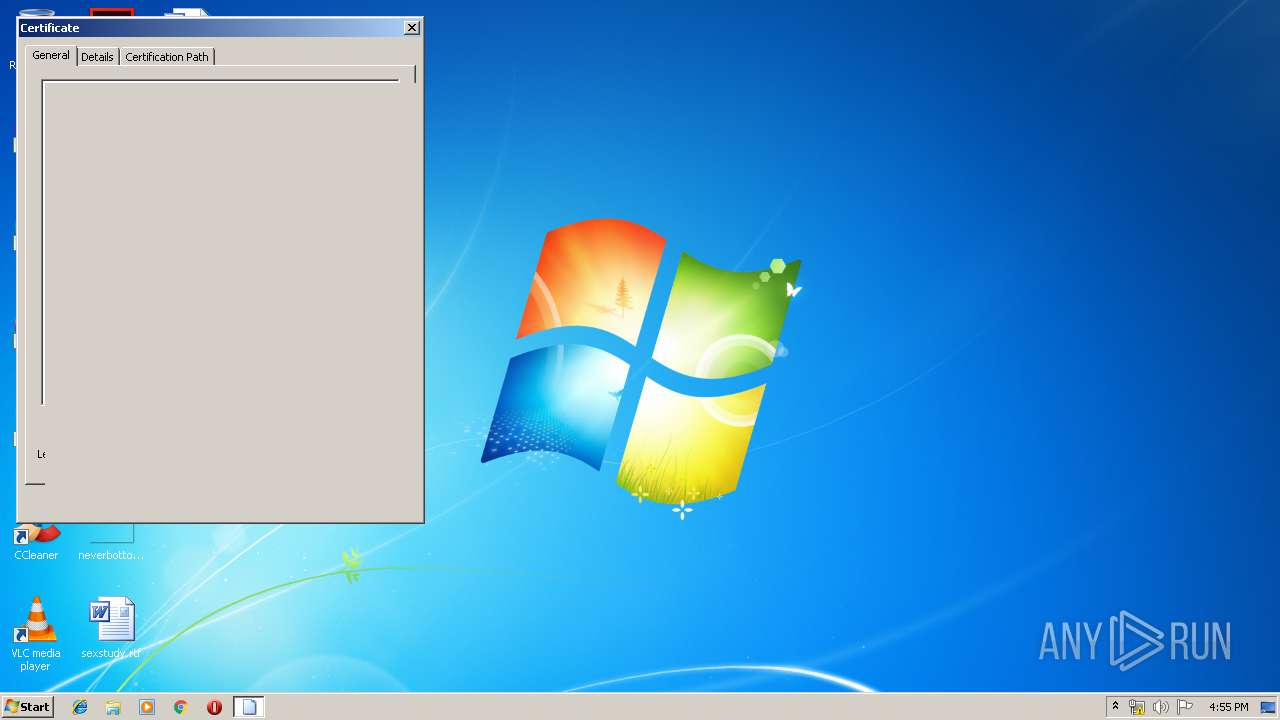Viewport: 1280px width, 720px height.
Task: Select the VLC media player shortcut
Action: [x=35, y=634]
